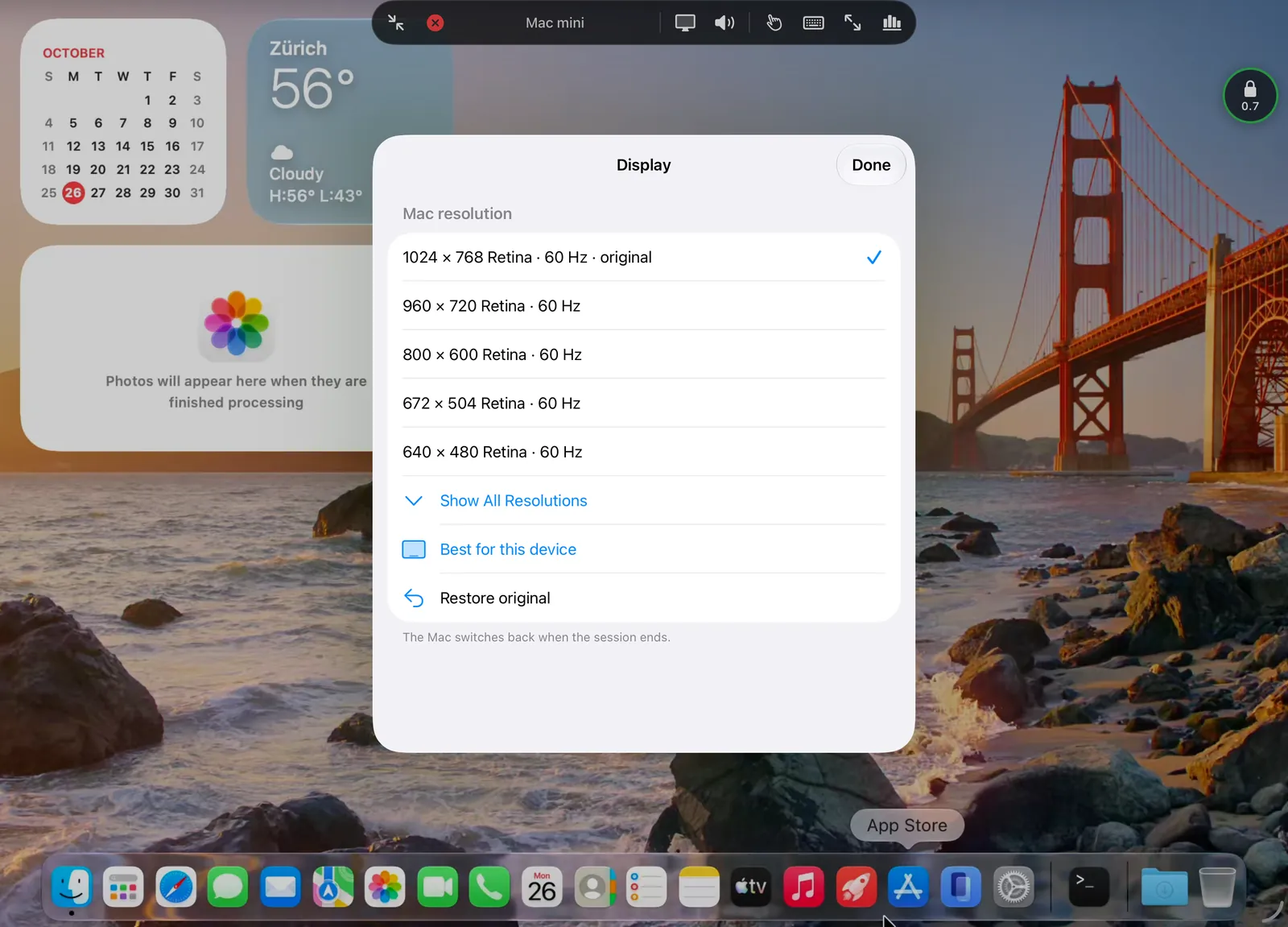
Task: Launch Reminders from the Dock
Action: point(646,887)
